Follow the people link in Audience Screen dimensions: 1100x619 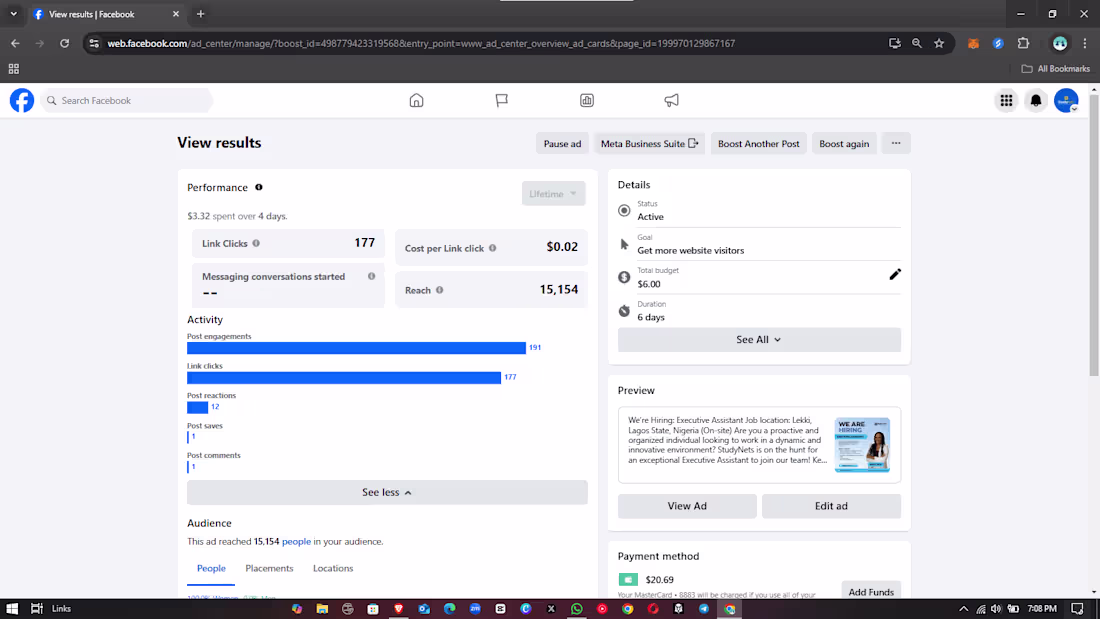296,542
